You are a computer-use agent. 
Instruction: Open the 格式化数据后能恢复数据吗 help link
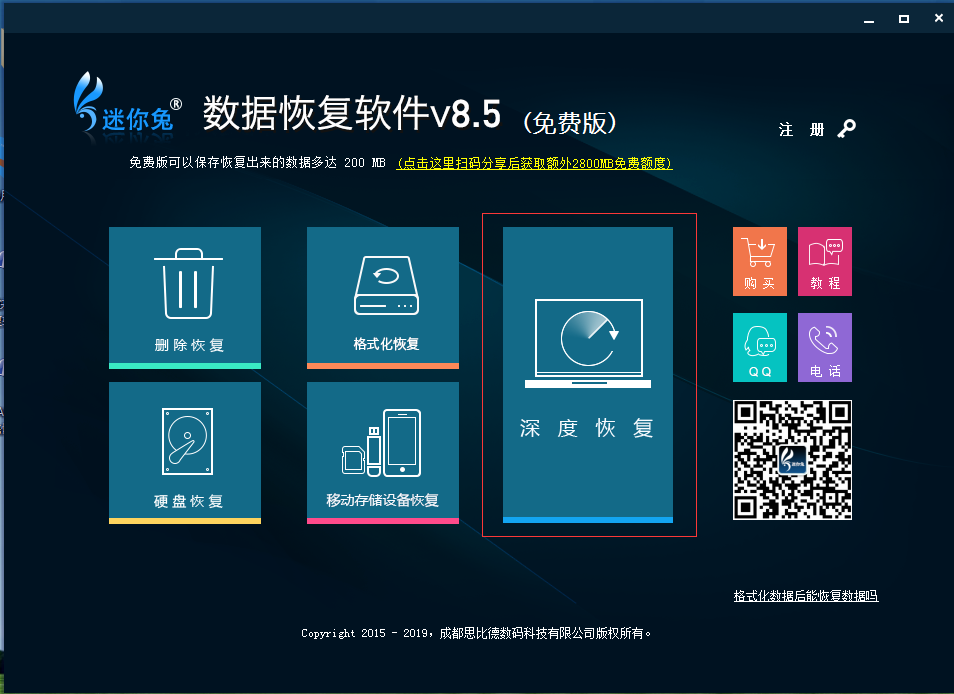[806, 595]
